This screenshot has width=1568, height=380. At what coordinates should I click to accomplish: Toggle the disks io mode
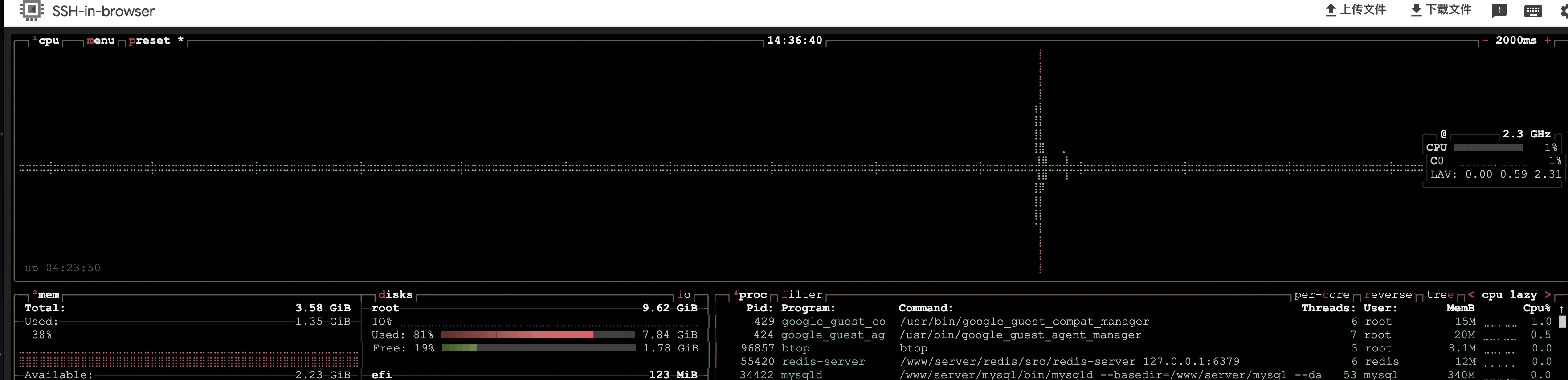click(x=684, y=295)
